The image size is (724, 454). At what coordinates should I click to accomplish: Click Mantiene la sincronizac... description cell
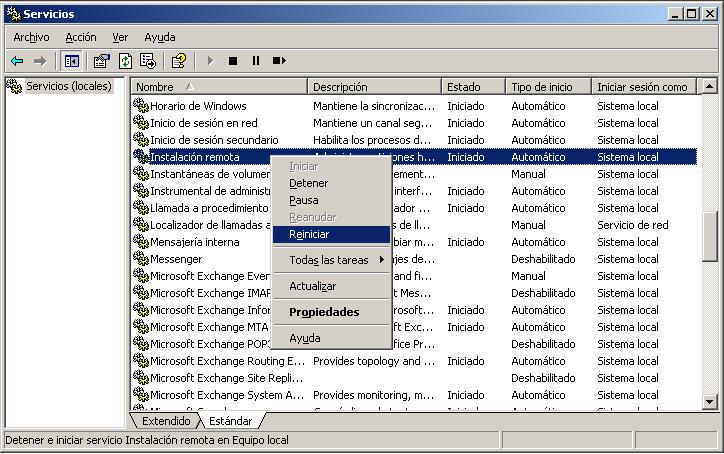coord(374,106)
